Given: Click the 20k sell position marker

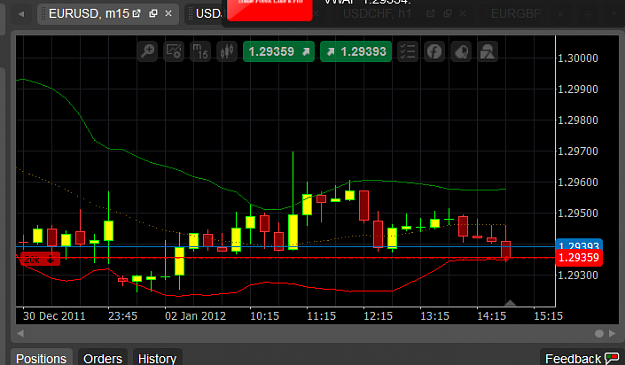Looking at the screenshot, I should 40,259.
